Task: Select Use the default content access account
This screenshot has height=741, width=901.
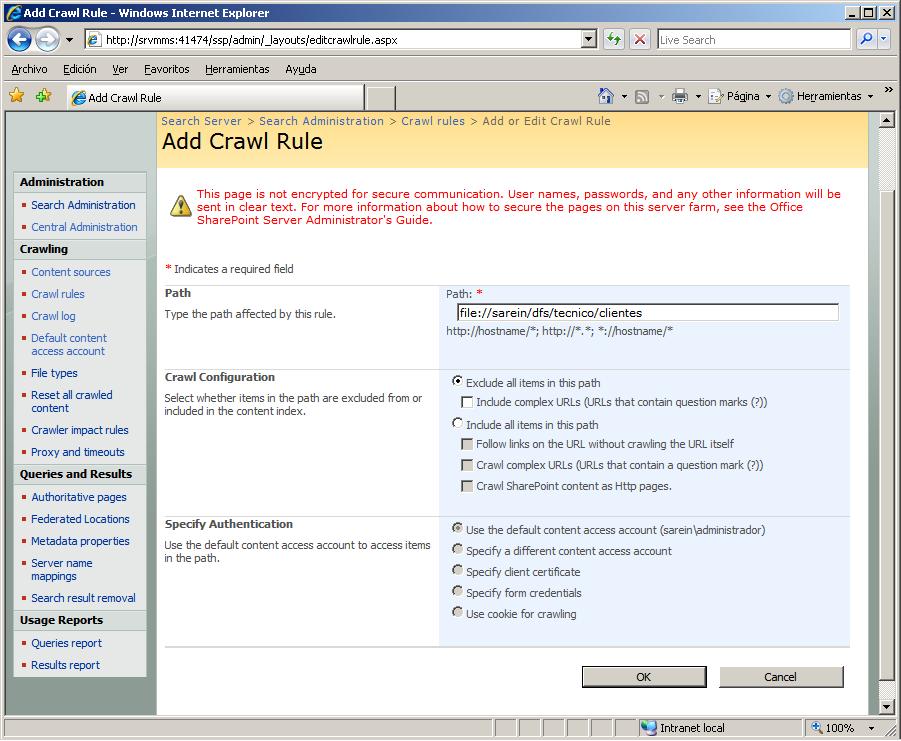Action: [x=457, y=527]
